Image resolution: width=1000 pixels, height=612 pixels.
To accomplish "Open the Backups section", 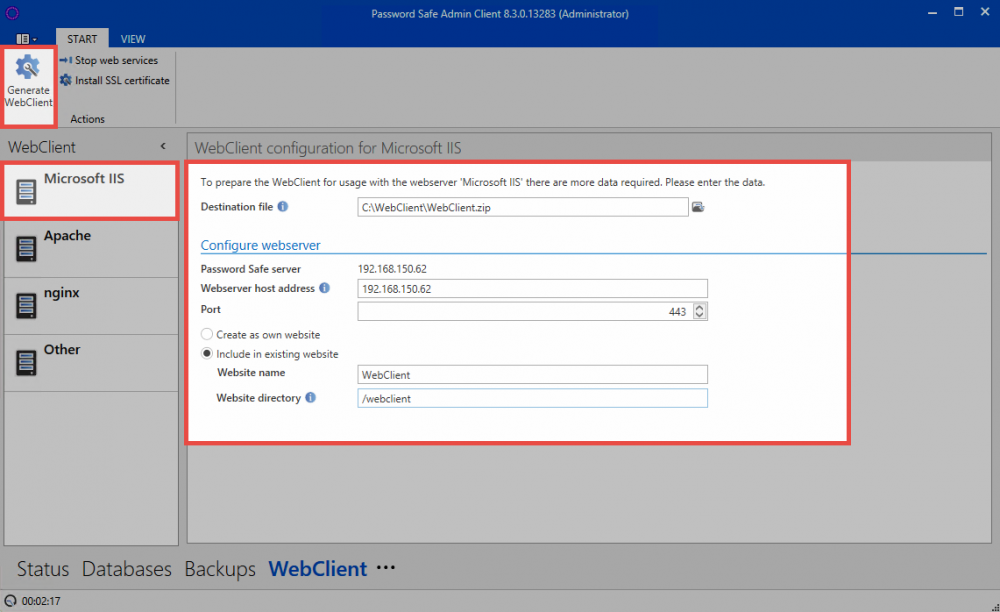I will 220,569.
